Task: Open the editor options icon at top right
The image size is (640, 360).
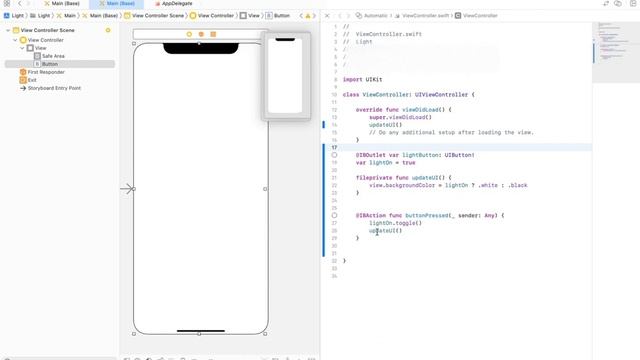Action: pyautogui.click(x=618, y=3)
